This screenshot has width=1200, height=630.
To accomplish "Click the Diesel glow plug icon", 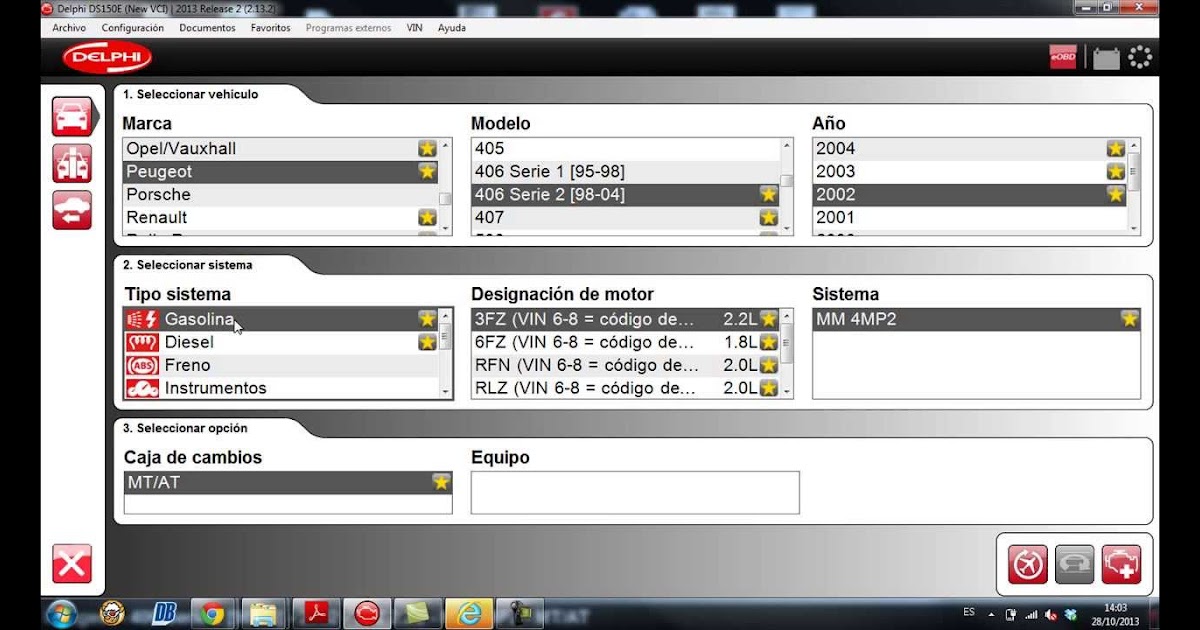I will coord(143,342).
